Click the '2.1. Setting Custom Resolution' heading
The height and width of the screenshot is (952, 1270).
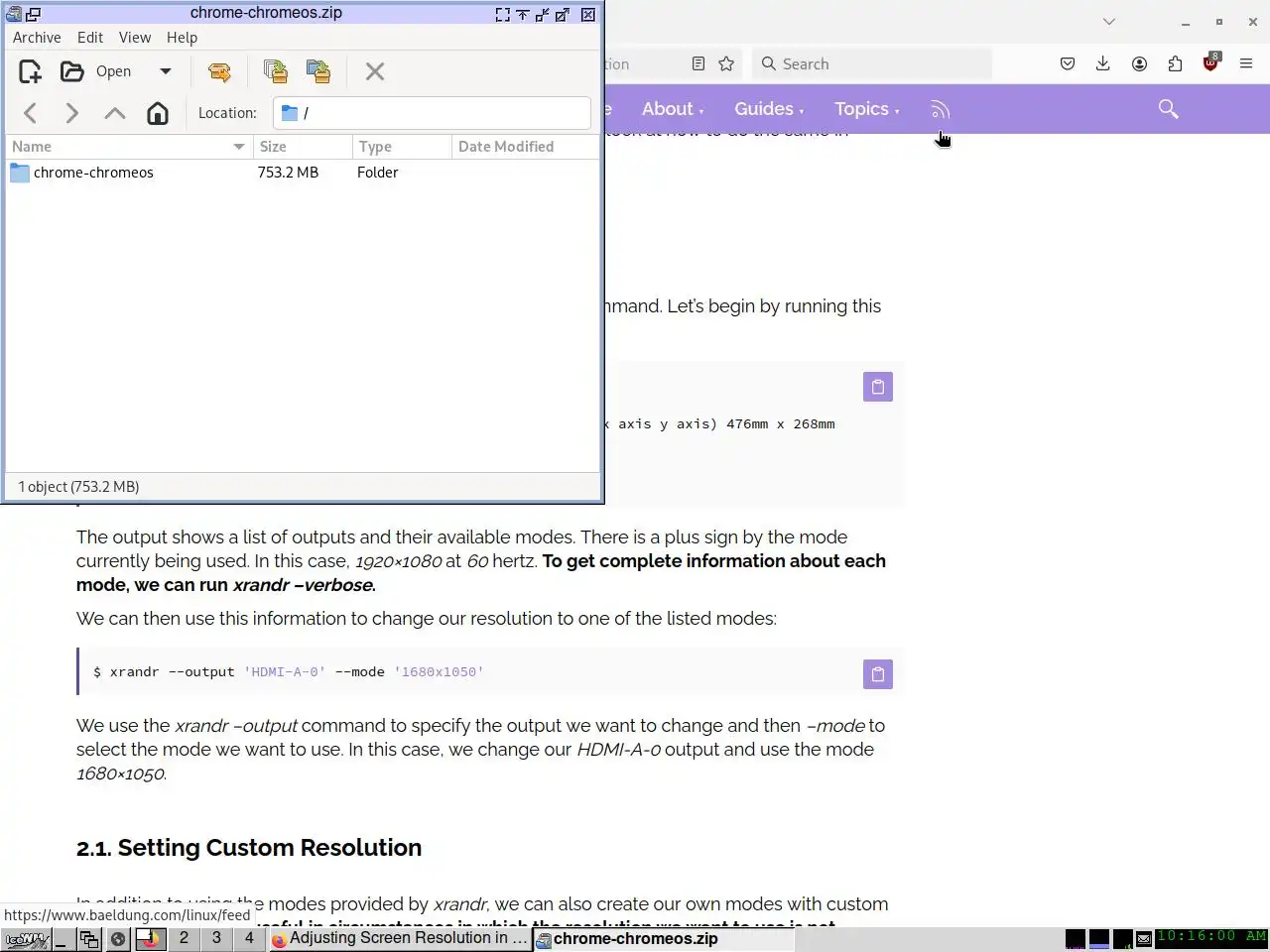tap(249, 848)
